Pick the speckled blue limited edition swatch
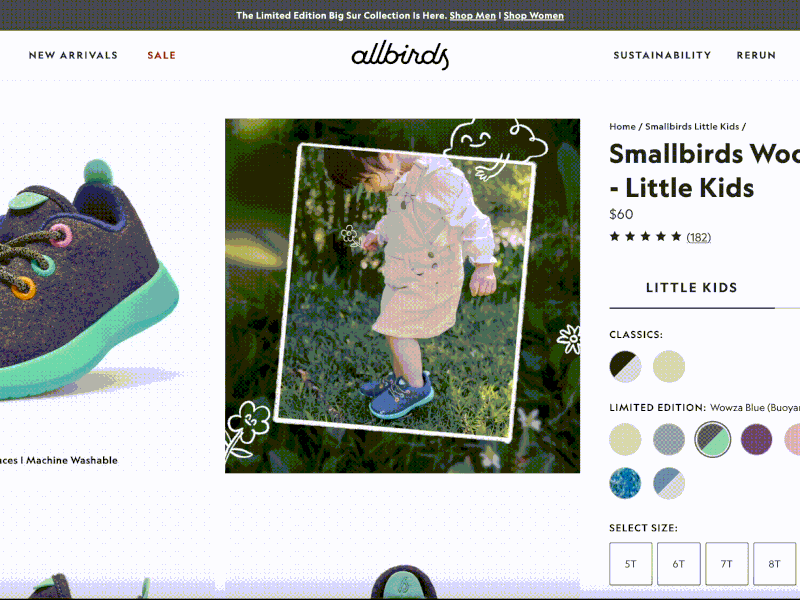Viewport: 800px width, 600px height. [625, 483]
